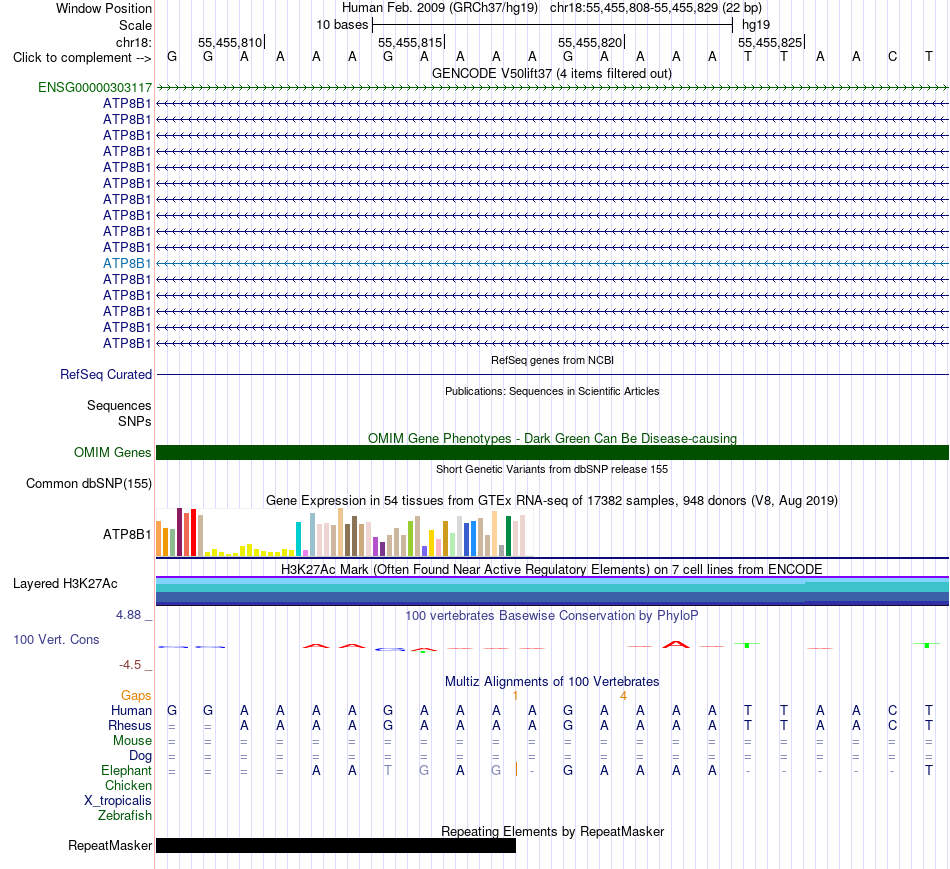
Task: Click the 55,455,825 position marker
Action: (x=771, y=42)
